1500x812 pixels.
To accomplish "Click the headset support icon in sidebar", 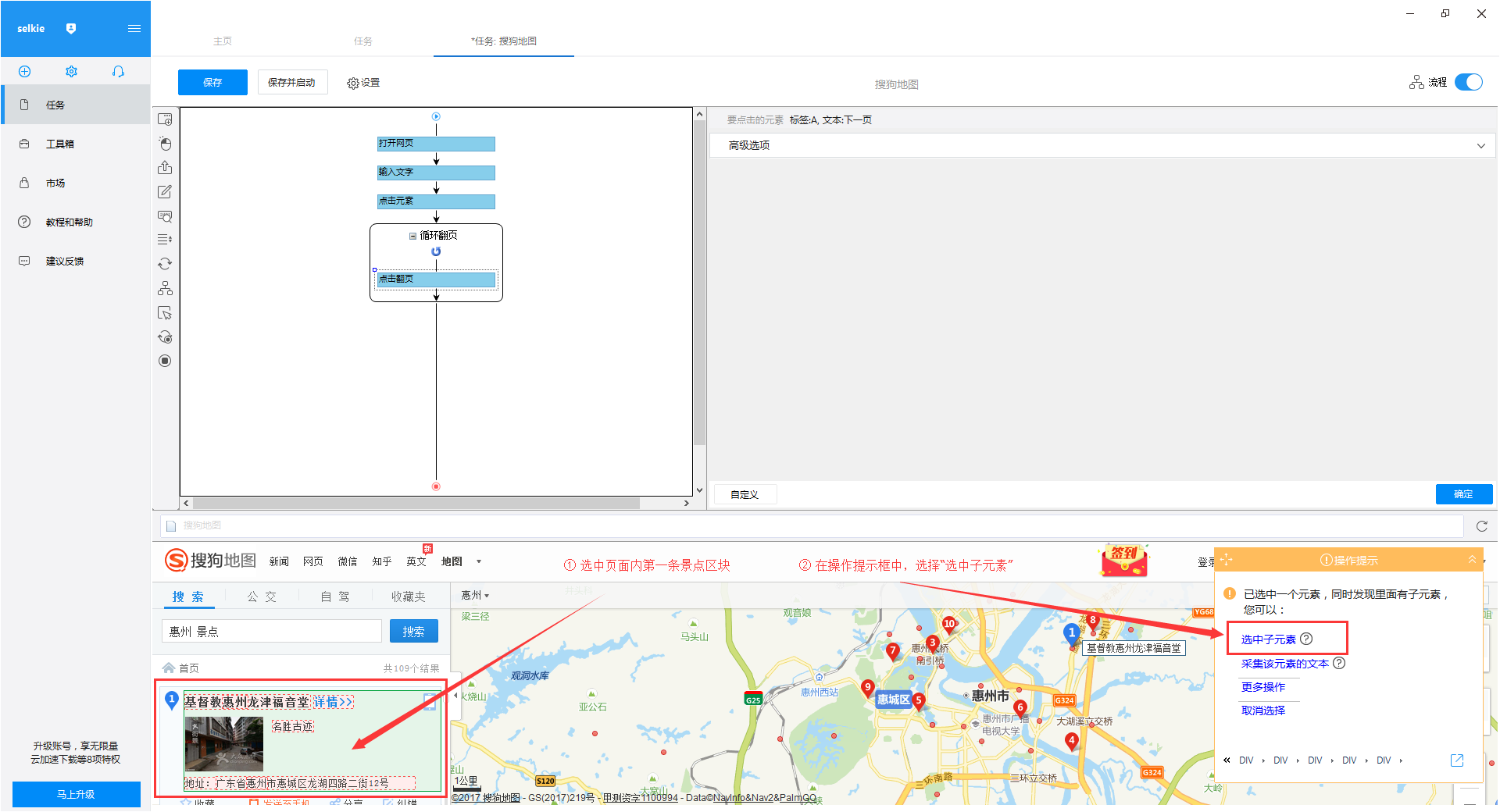I will (118, 71).
